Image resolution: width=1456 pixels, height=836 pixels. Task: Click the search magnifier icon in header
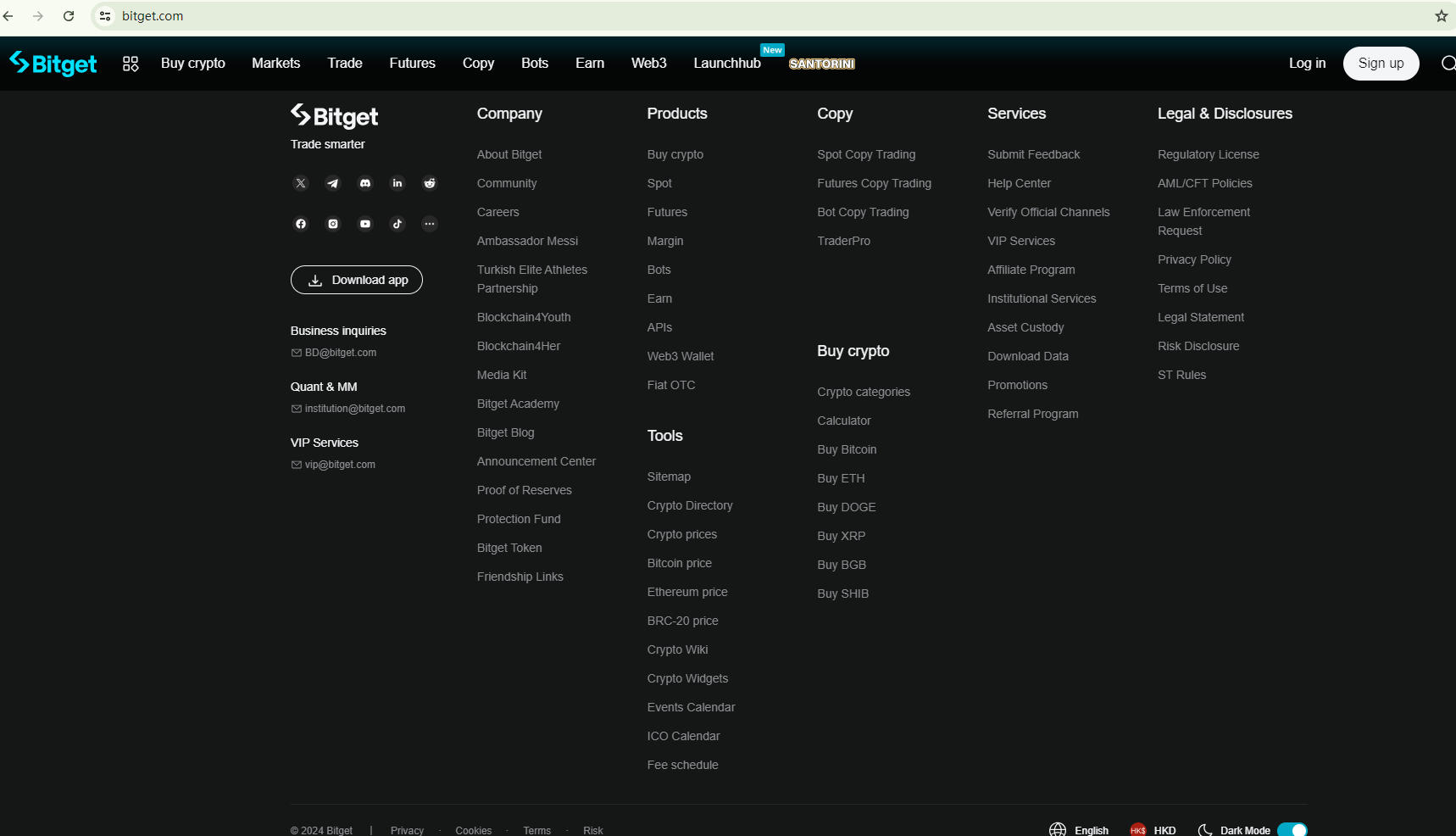(1448, 64)
